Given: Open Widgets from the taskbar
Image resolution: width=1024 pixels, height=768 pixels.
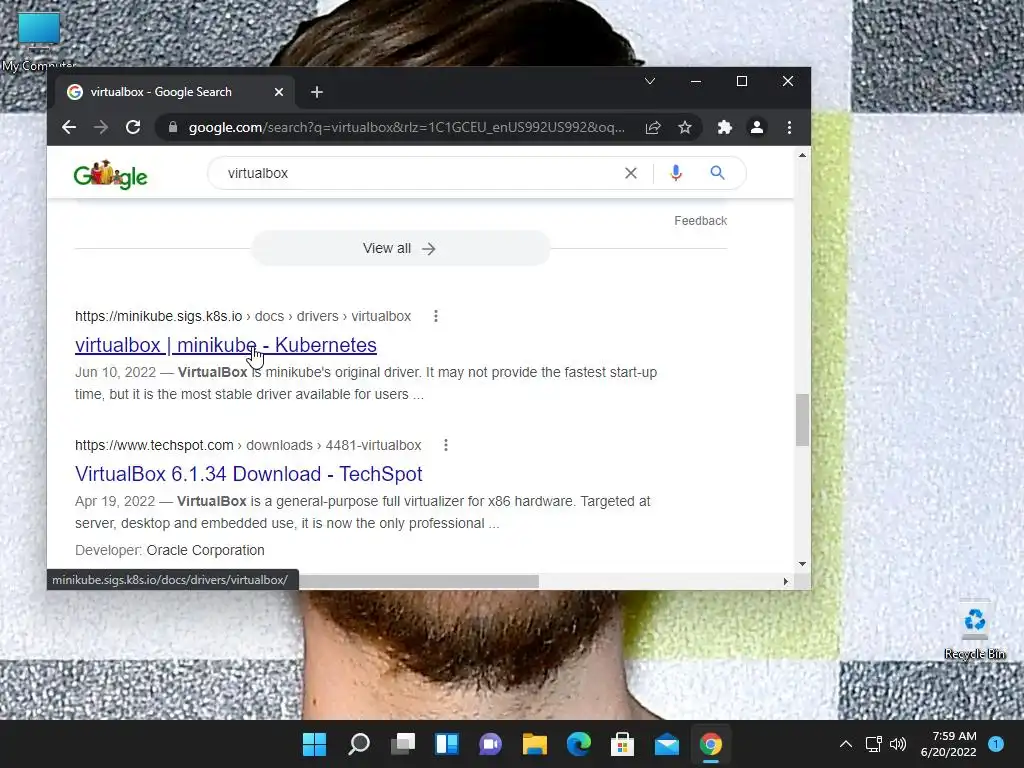Looking at the screenshot, I should (x=447, y=744).
